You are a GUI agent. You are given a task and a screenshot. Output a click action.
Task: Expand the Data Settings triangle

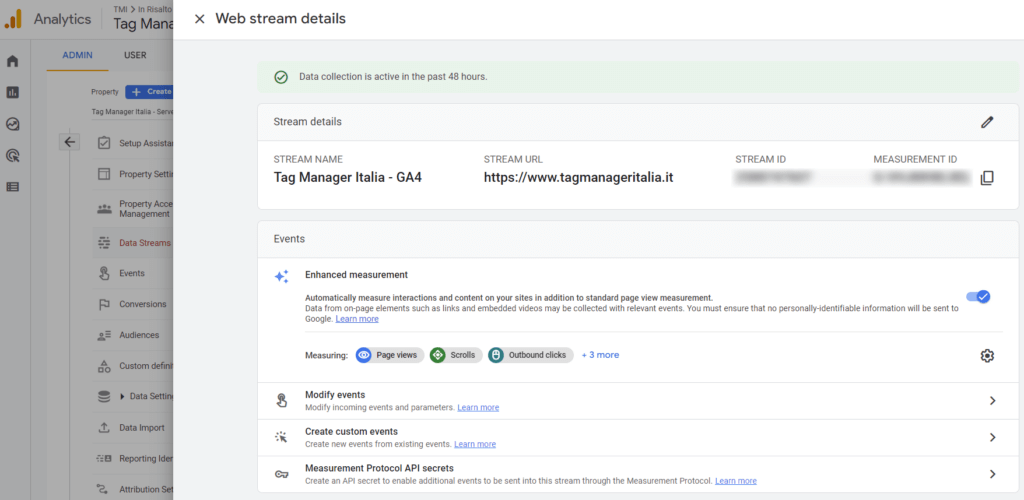(123, 397)
